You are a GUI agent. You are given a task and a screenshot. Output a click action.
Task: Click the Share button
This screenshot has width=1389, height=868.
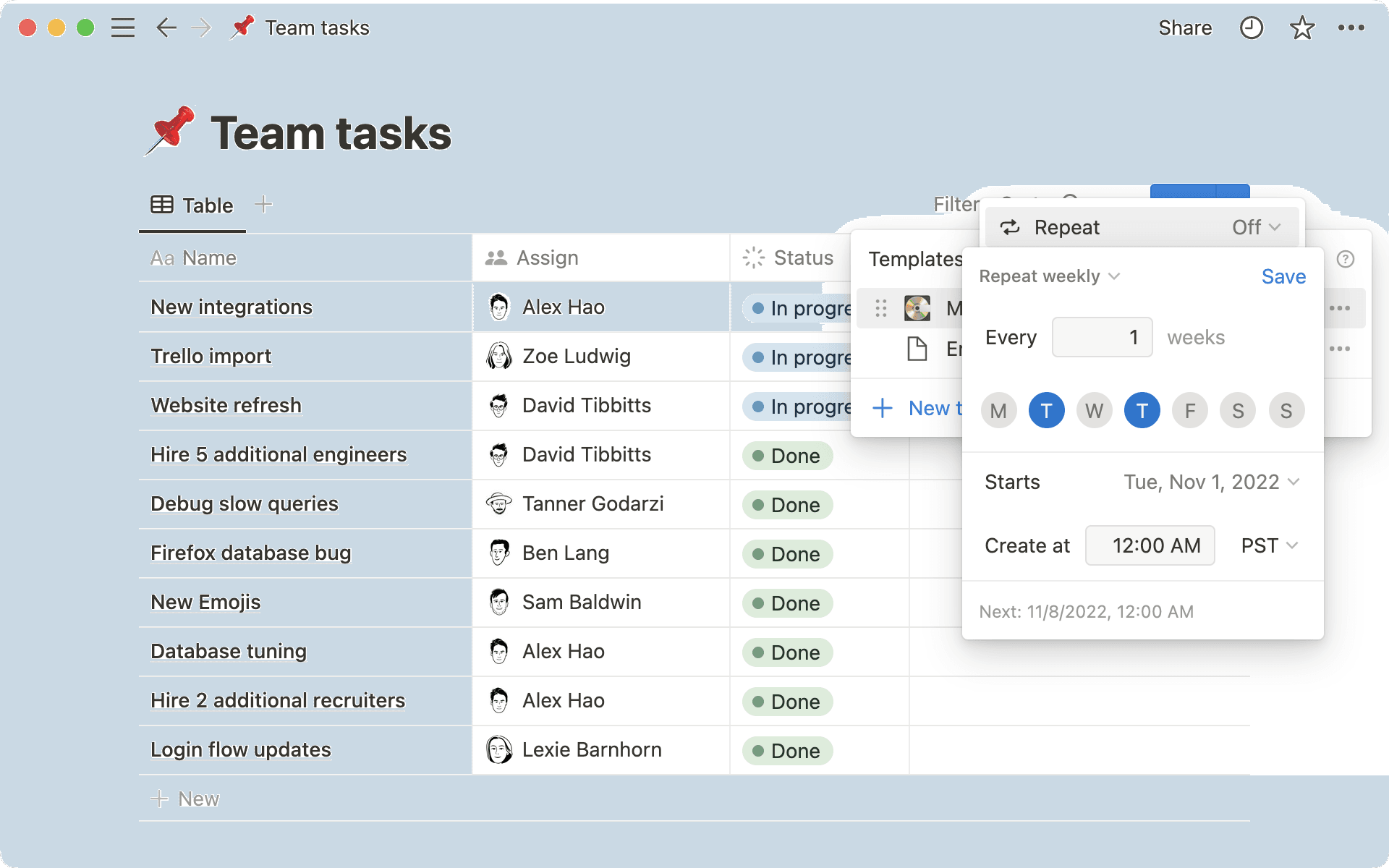point(1186,27)
